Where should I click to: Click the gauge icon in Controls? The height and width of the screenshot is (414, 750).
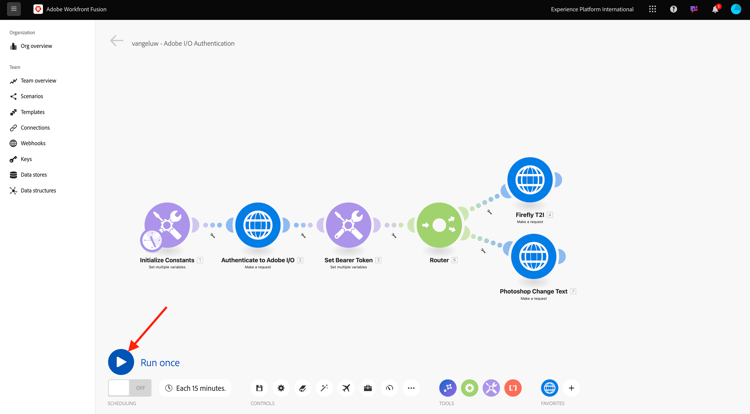tap(389, 388)
